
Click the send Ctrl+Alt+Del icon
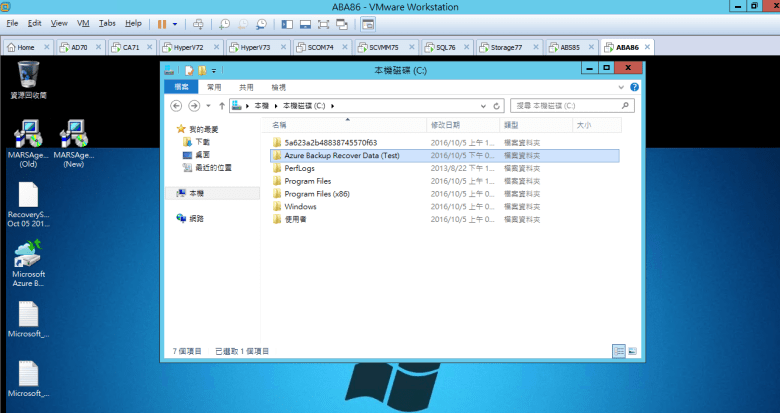[x=198, y=22]
